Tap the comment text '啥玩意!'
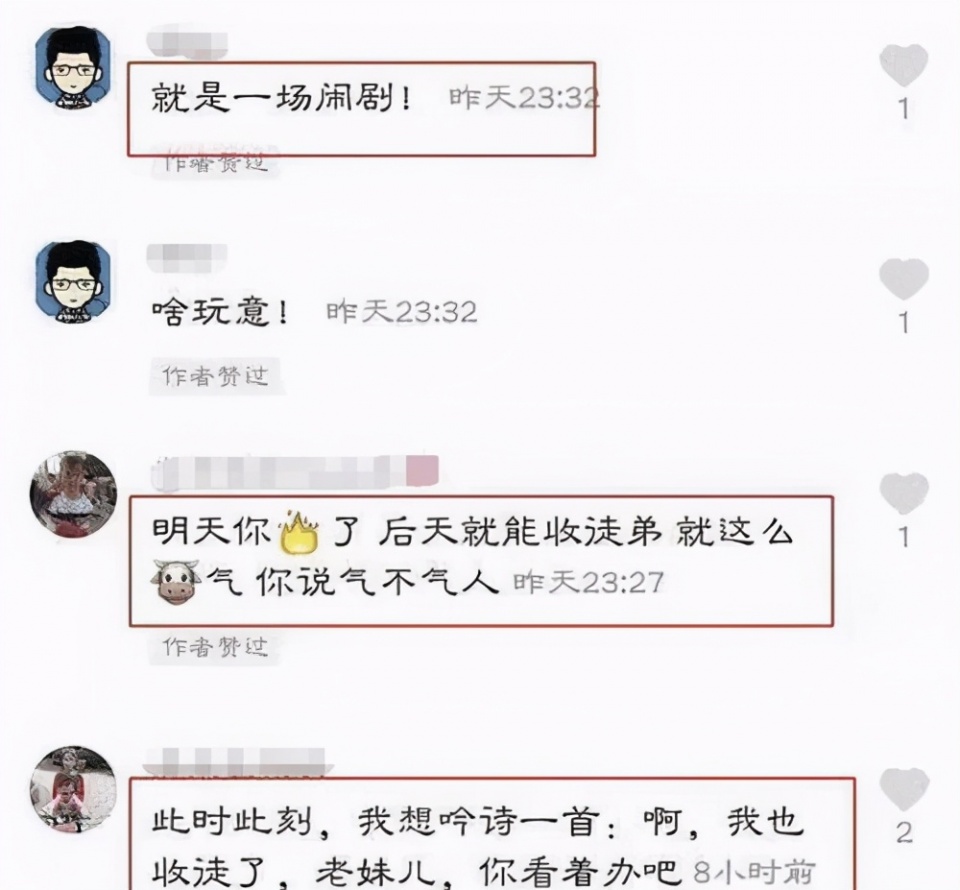Image resolution: width=960 pixels, height=890 pixels. click(x=219, y=312)
